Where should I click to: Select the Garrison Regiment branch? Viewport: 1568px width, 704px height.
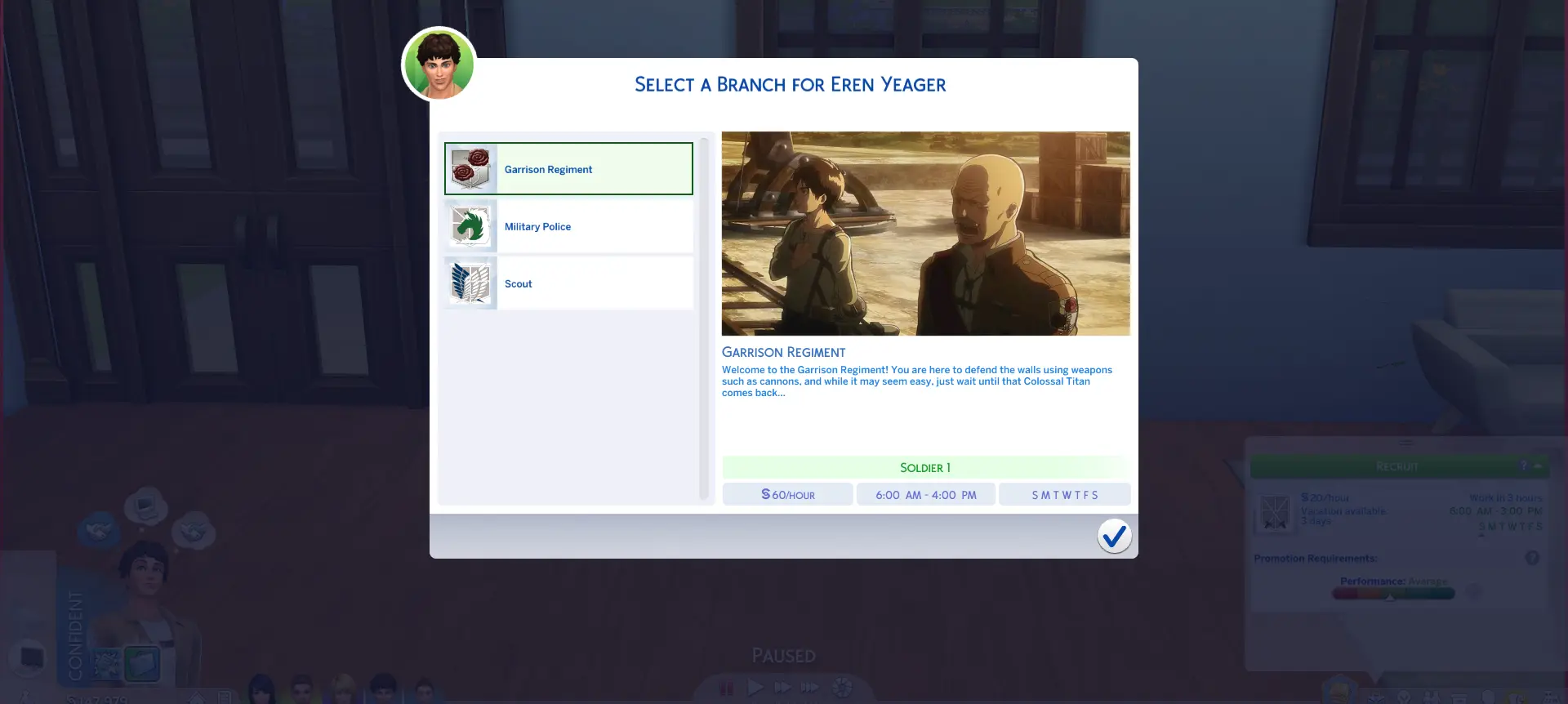(568, 169)
